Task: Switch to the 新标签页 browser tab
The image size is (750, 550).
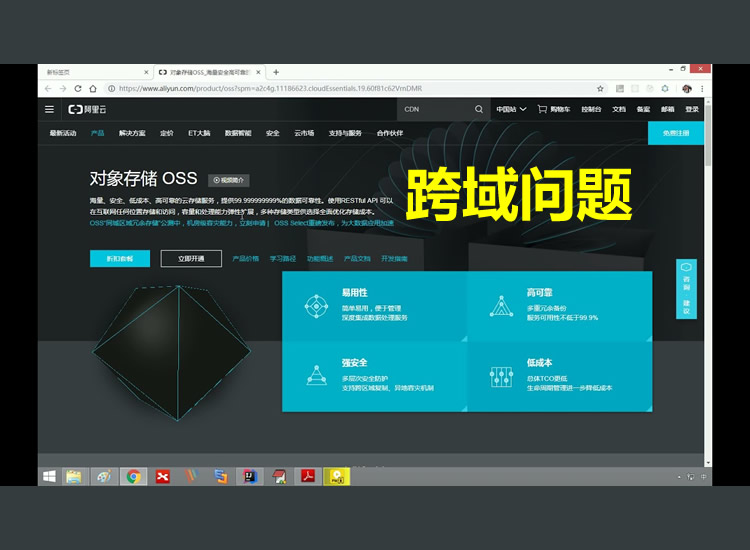Action: pyautogui.click(x=95, y=72)
